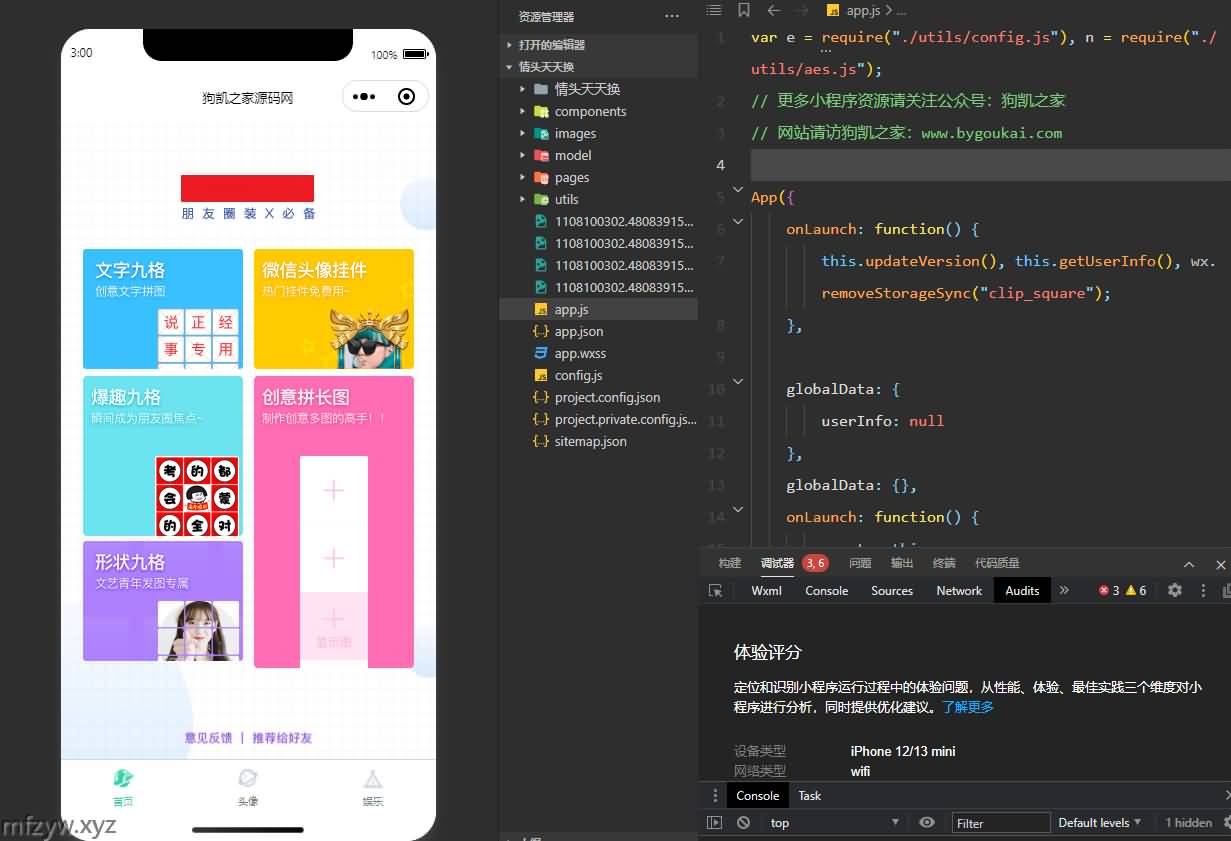Open DevTools settings gear icon

point(1175,591)
